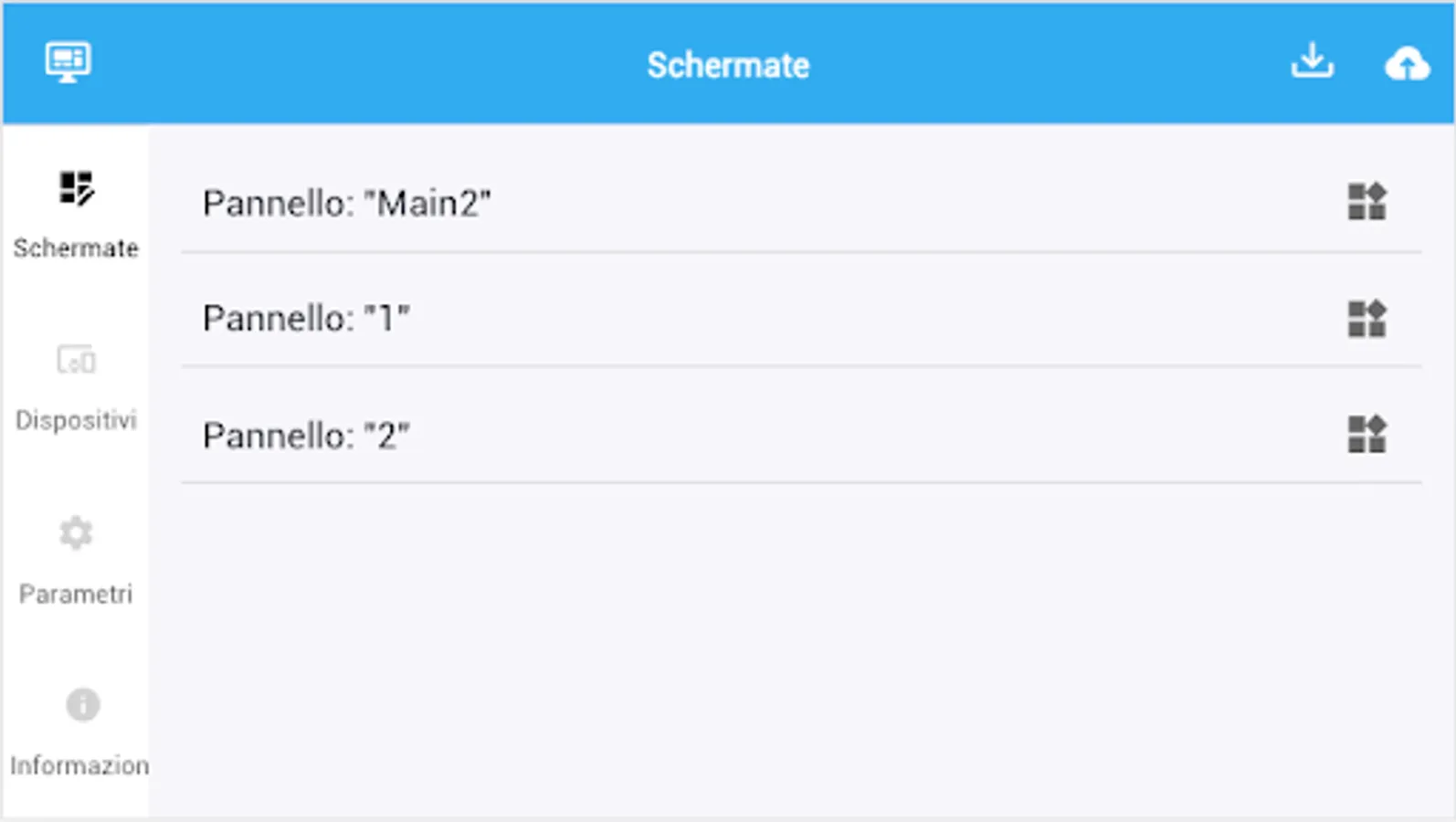
Task: Open widget editor for Pannello "2"
Action: pyautogui.click(x=1366, y=435)
